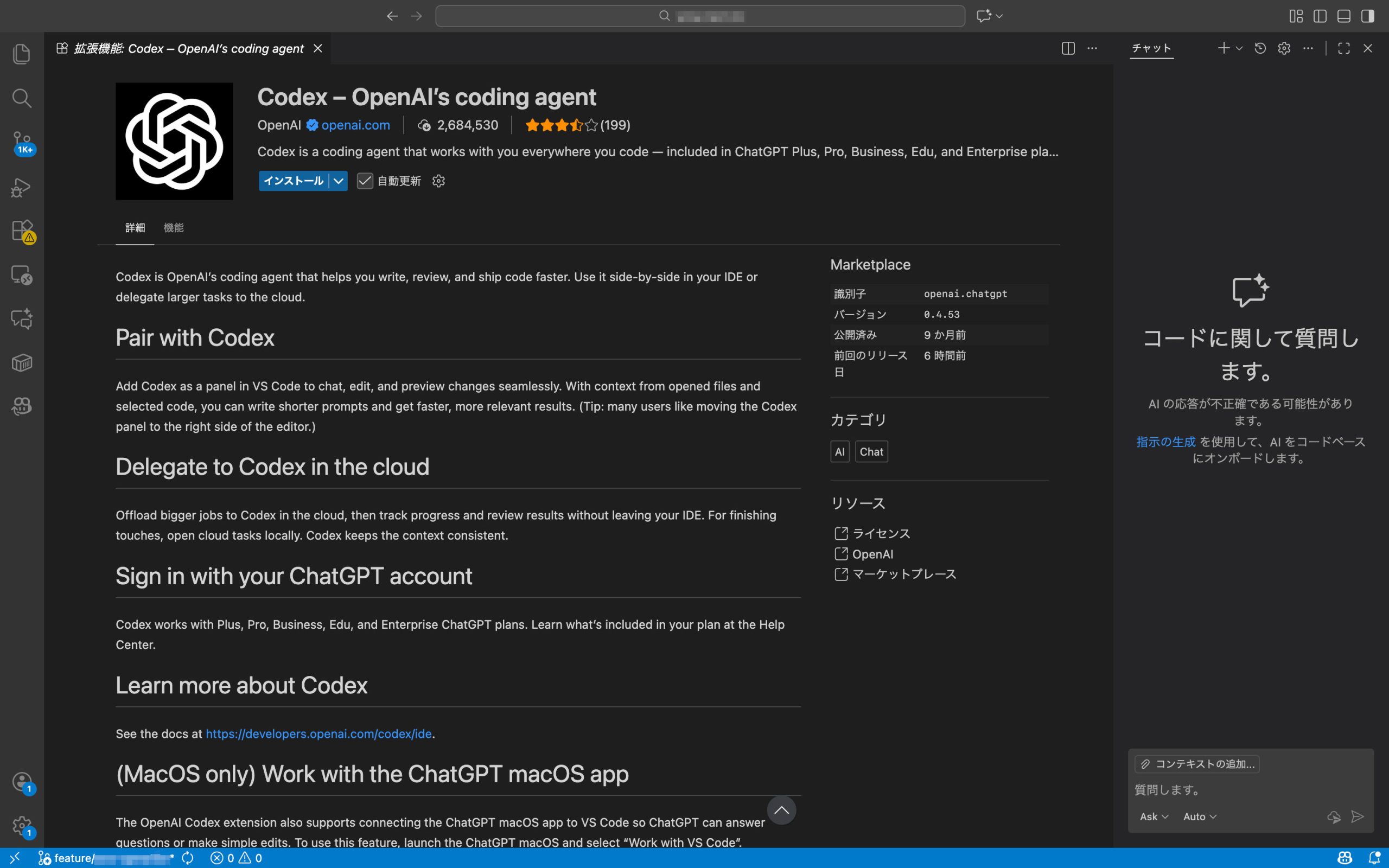Viewport: 1389px width, 868px height.
Task: Open chat history clock icon
Action: 1260,48
